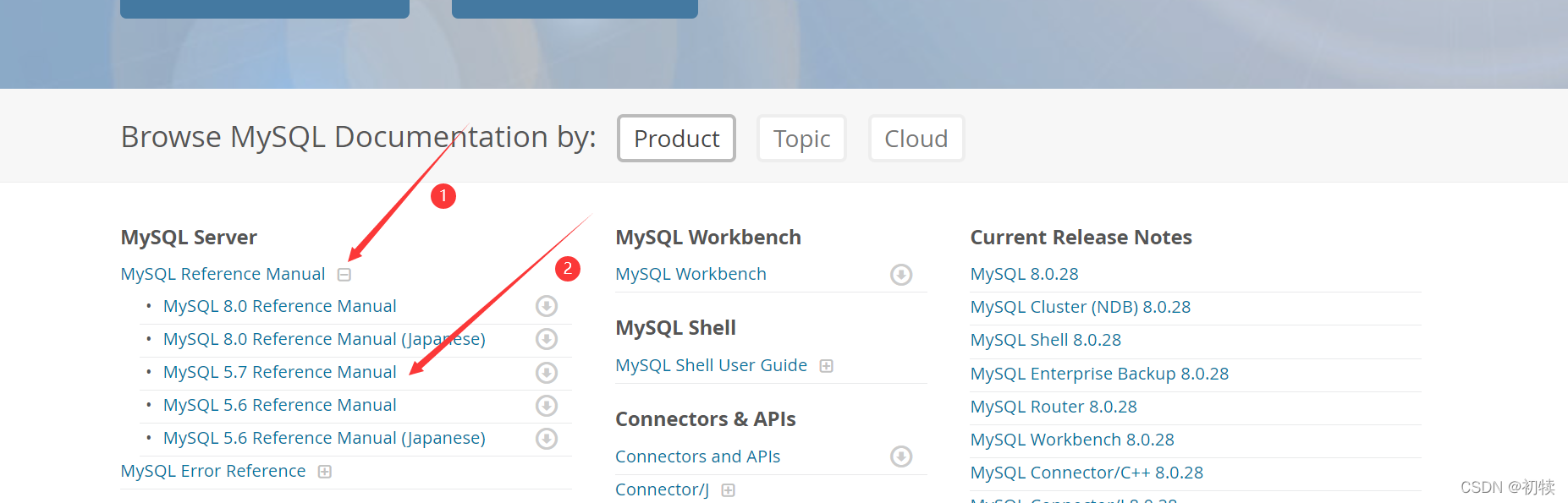Open MySQL Enterprise Backup 8.0.28 release notes
The image size is (1568, 503).
pos(1099,374)
